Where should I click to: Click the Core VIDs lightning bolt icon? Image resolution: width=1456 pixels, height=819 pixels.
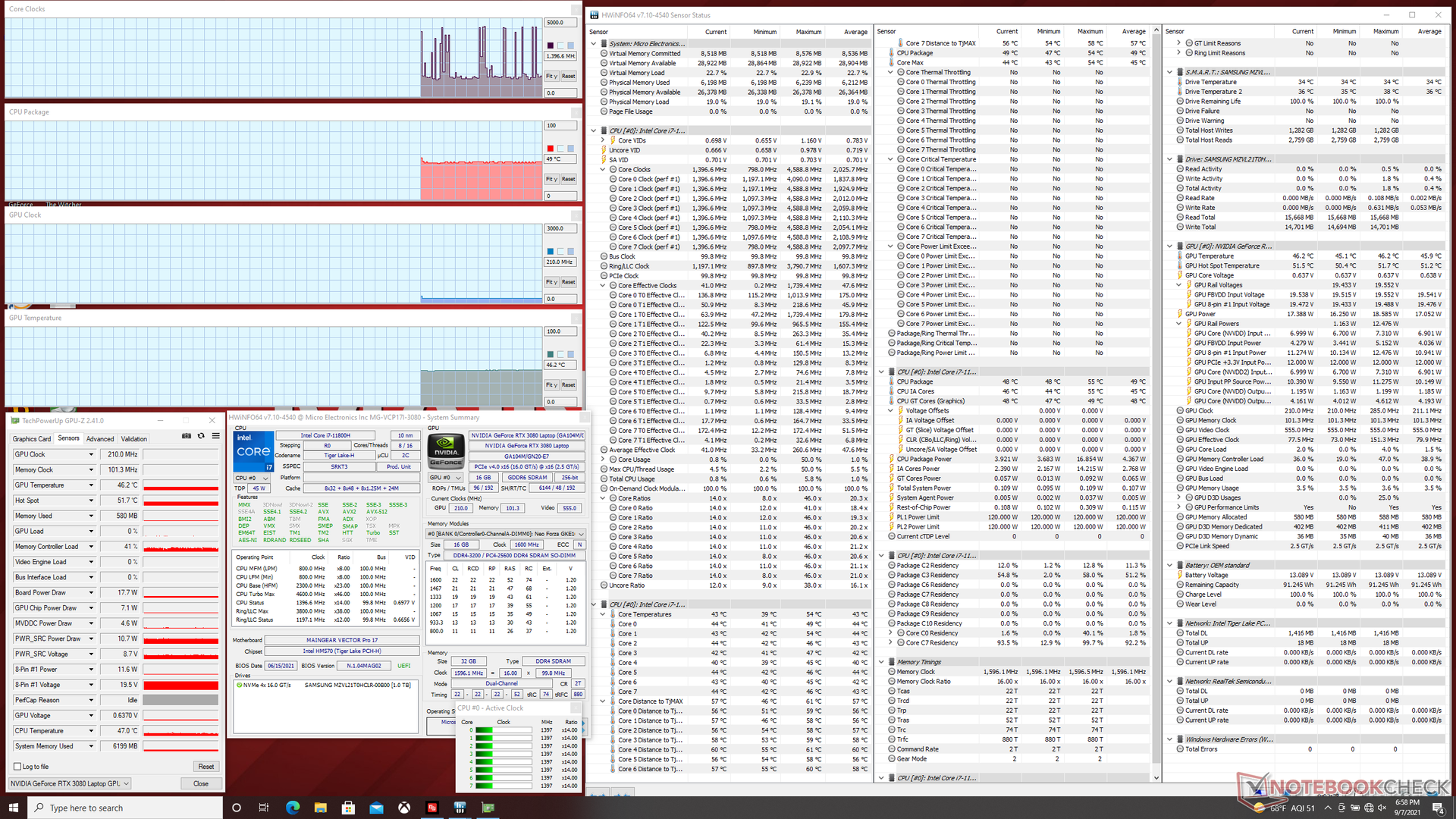613,140
